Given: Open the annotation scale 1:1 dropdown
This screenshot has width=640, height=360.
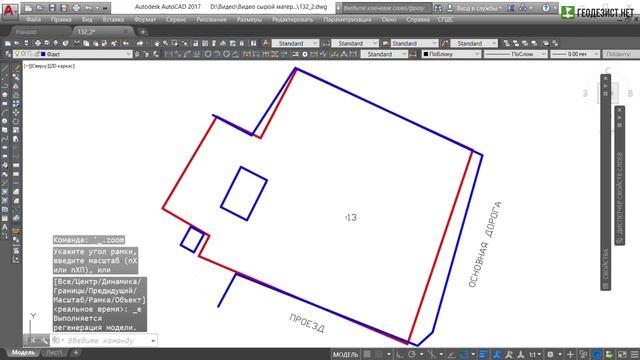Looking at the screenshot, I should [535, 354].
